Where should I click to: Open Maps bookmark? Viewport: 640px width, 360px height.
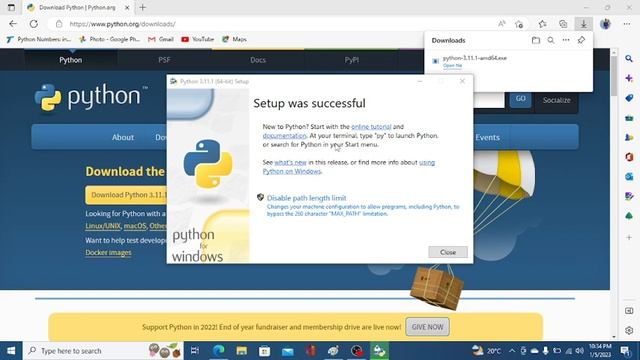point(234,39)
